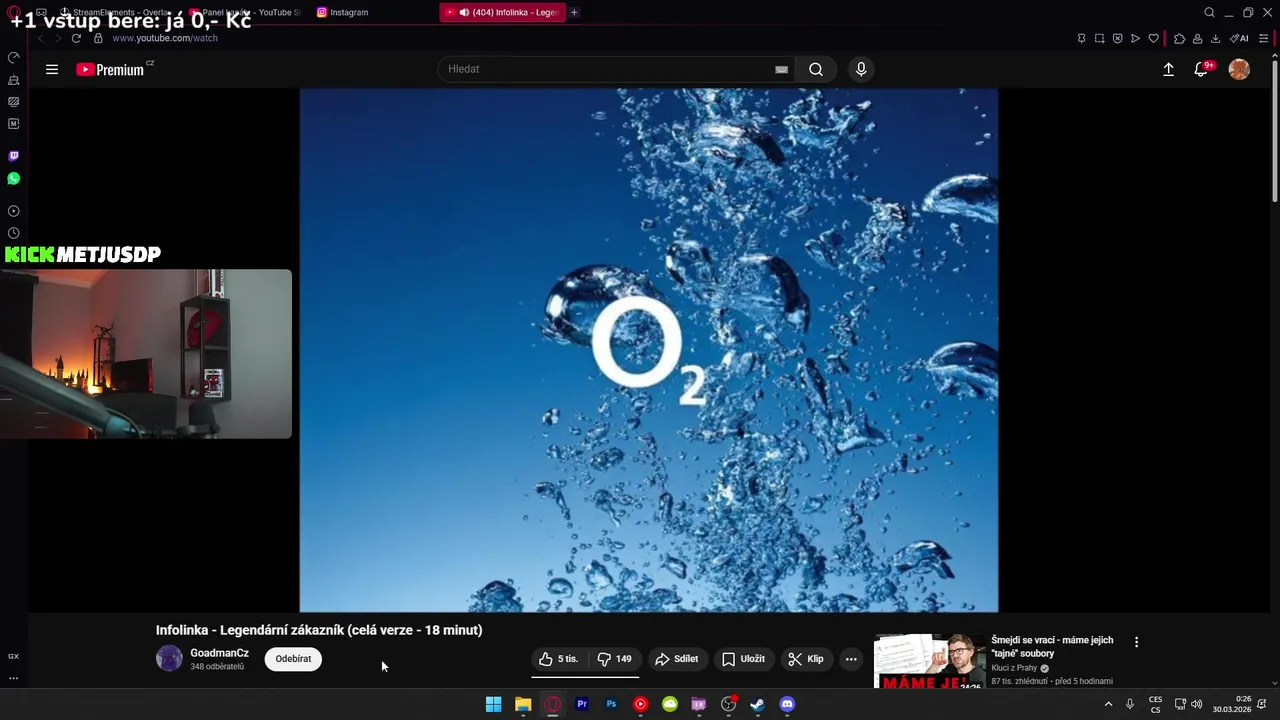The height and width of the screenshot is (720, 1280).
Task: Open the upload video icon
Action: (1168, 69)
